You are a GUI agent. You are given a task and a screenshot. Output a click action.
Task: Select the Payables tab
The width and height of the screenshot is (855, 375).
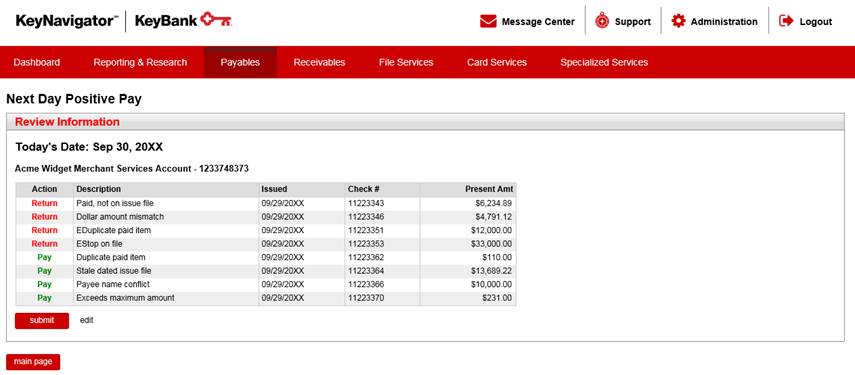(x=240, y=62)
